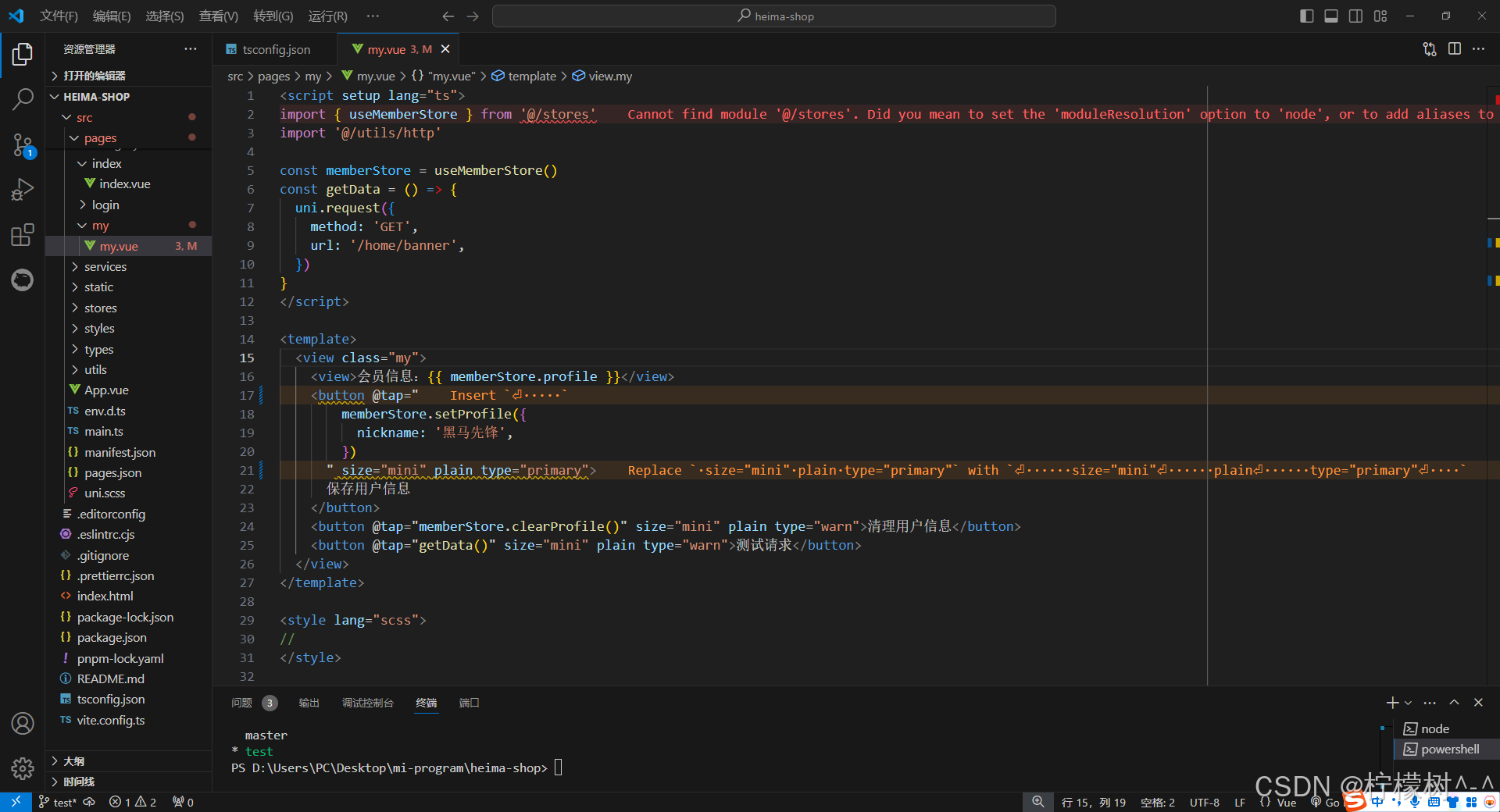The image size is (1500, 812).
Task: Open Explorer more actions menu
Action: (x=191, y=48)
